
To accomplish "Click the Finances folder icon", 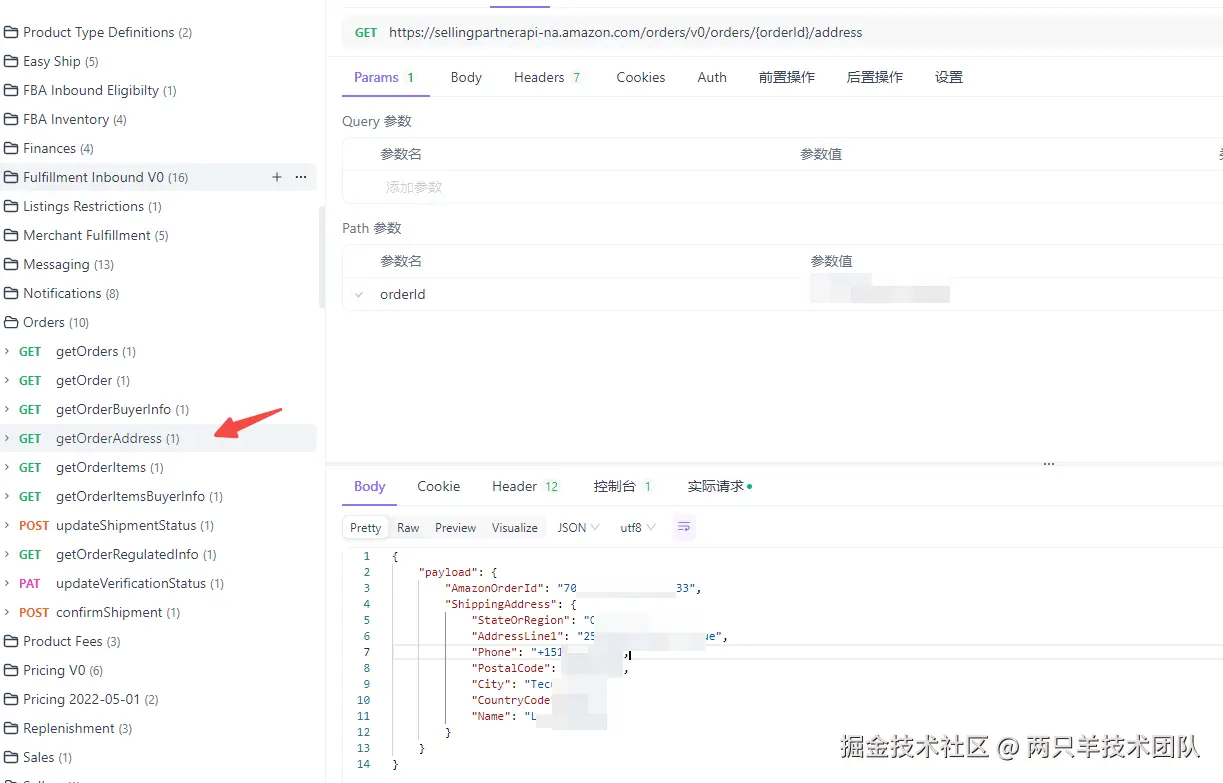I will [11, 148].
